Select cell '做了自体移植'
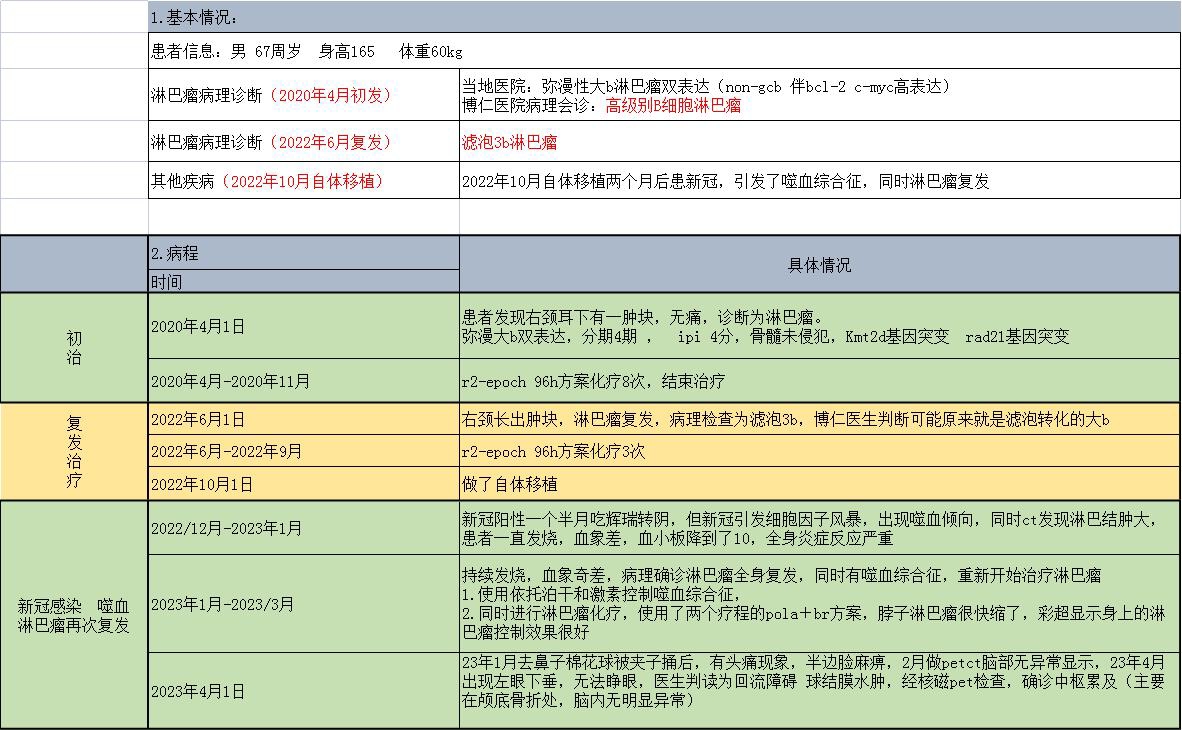 (819, 483)
